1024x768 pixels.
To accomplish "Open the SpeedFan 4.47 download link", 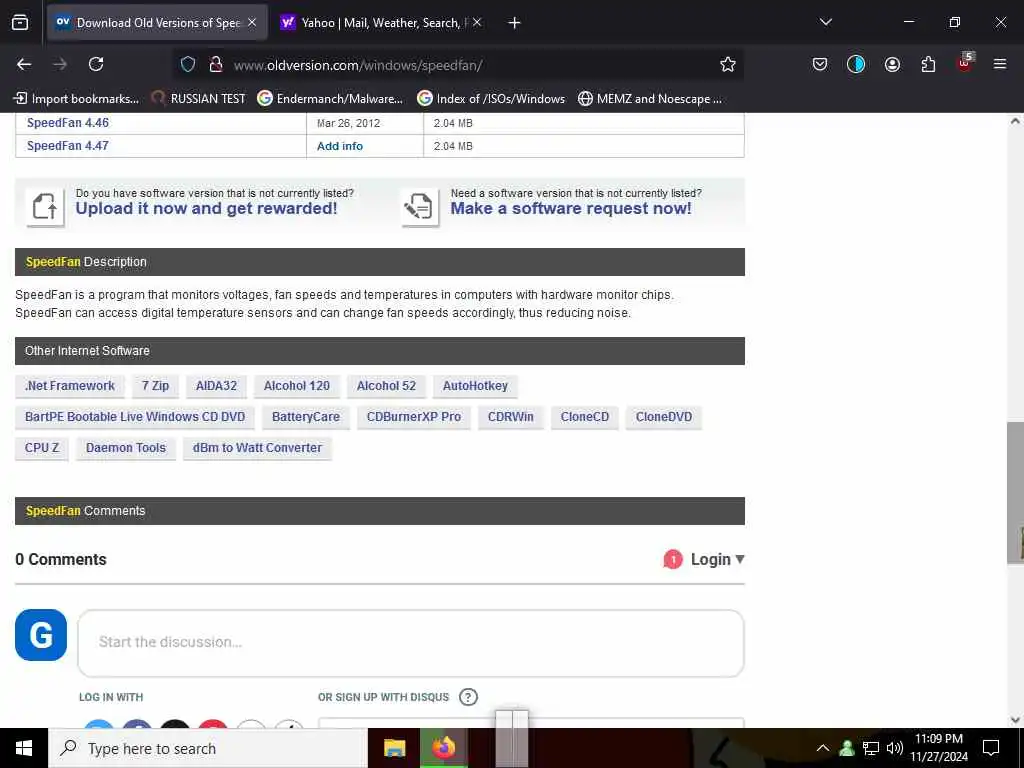I will 68,146.
